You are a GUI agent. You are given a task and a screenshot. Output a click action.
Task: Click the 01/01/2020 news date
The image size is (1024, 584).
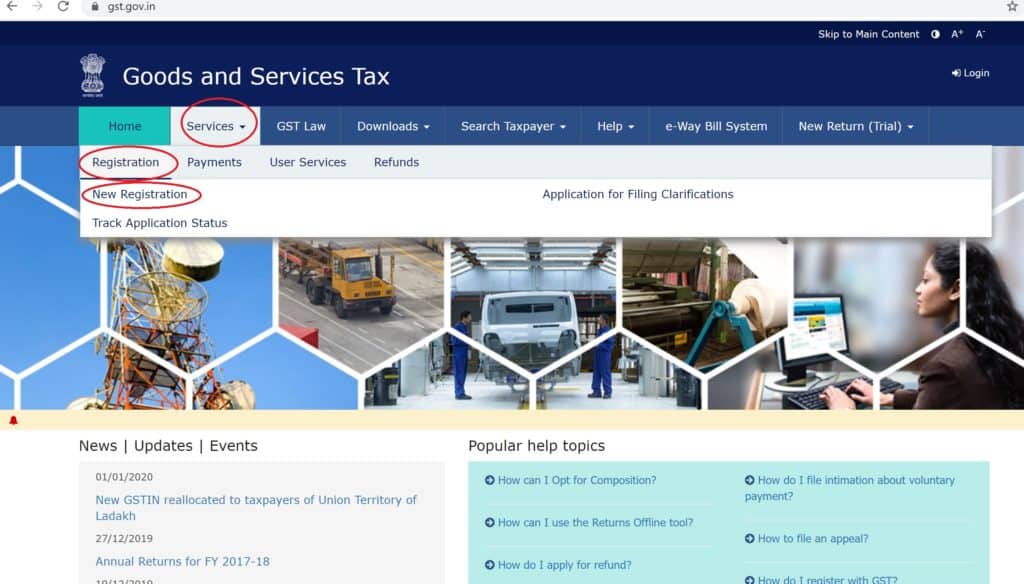coord(124,477)
